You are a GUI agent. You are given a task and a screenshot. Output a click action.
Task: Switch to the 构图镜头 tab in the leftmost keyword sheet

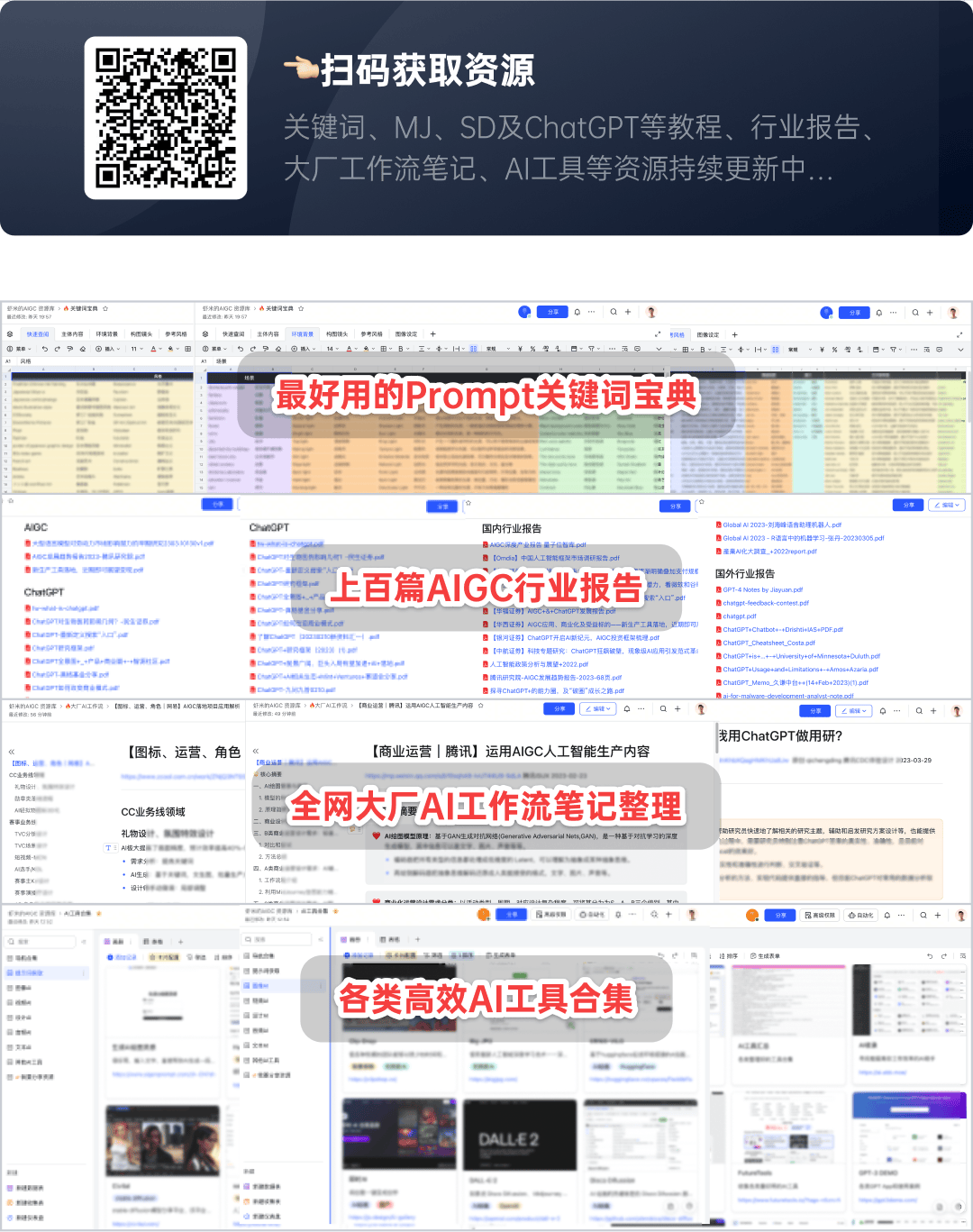point(141,334)
